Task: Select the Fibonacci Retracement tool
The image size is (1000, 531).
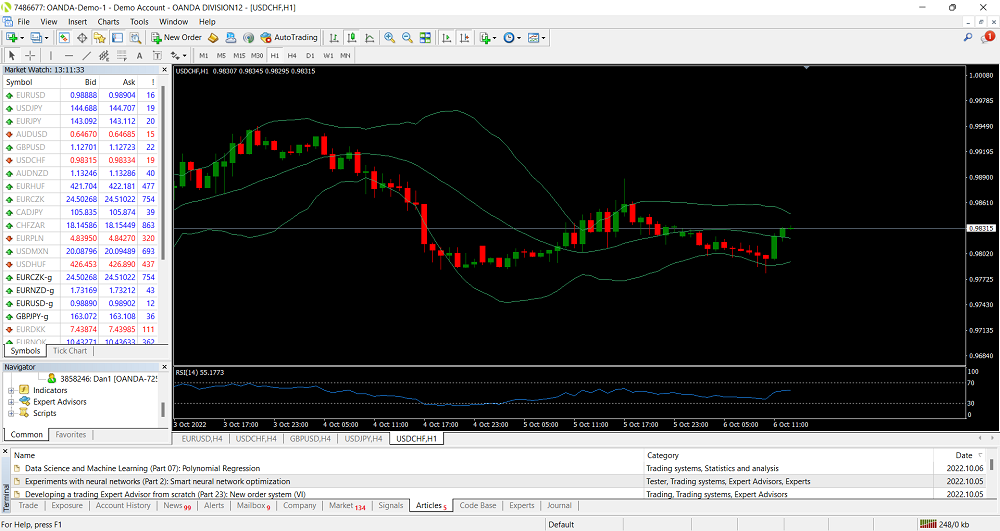Action: (122, 55)
